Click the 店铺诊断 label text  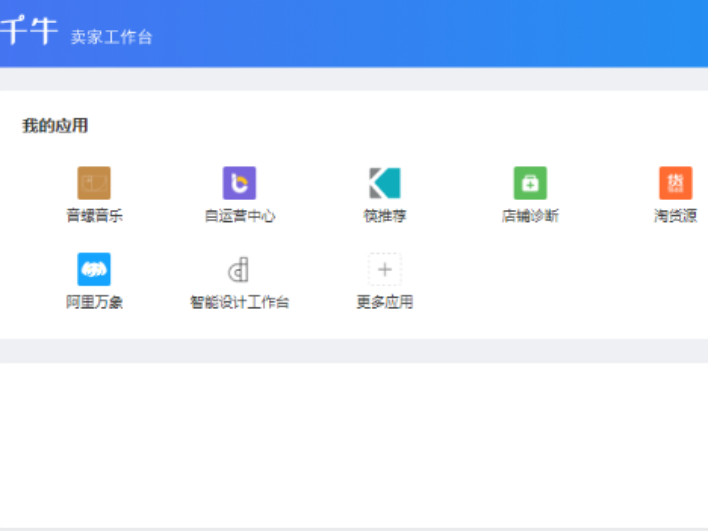[x=530, y=215]
